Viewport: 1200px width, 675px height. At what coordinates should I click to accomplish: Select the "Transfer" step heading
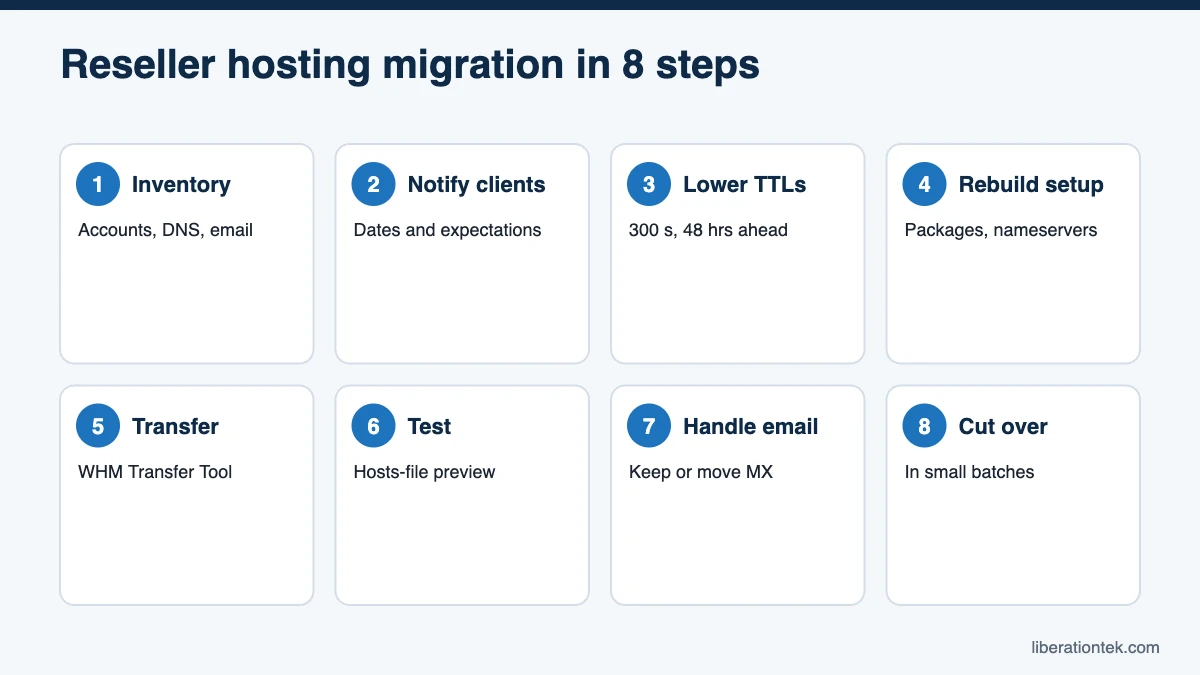(x=175, y=427)
